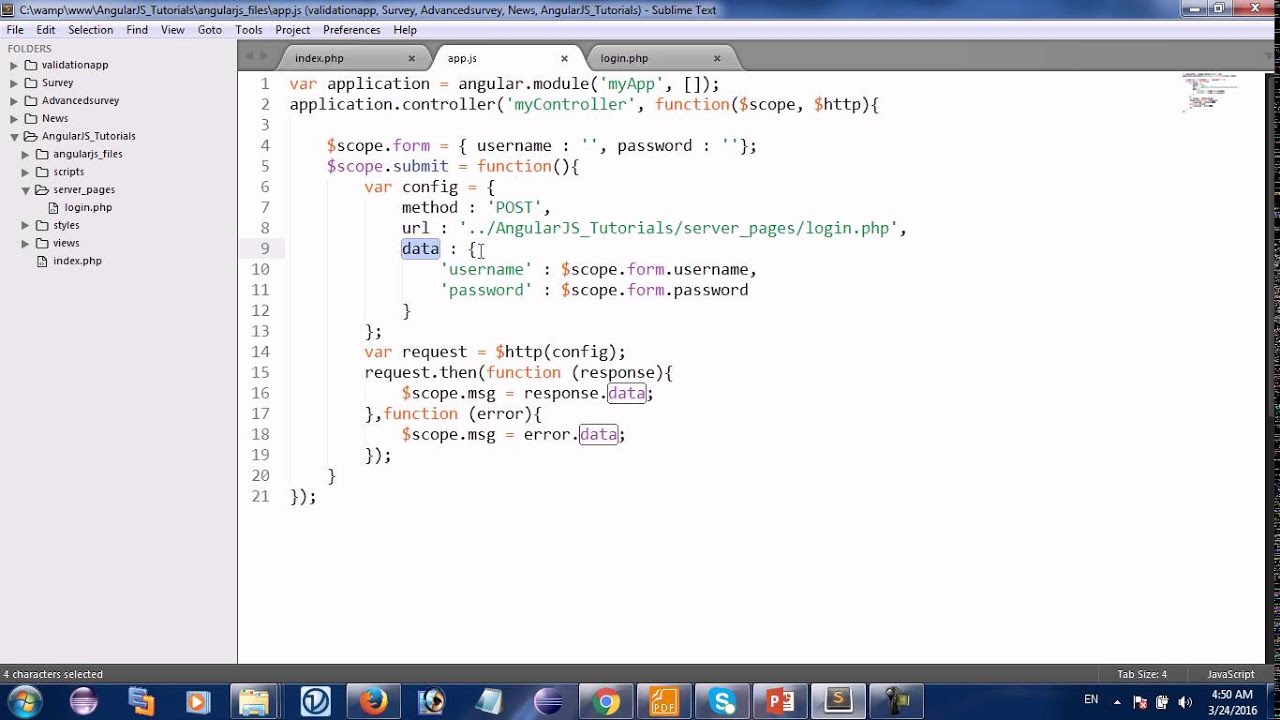The image size is (1280, 720).
Task: Expand the News folder
Action: coord(14,118)
